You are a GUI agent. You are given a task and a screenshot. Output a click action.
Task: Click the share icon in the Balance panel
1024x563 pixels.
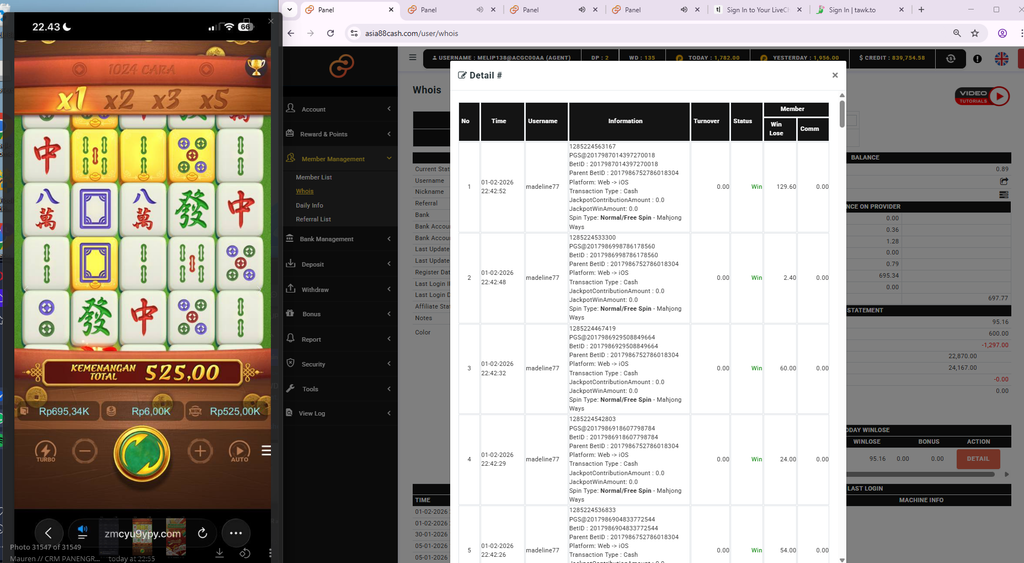(x=1004, y=181)
